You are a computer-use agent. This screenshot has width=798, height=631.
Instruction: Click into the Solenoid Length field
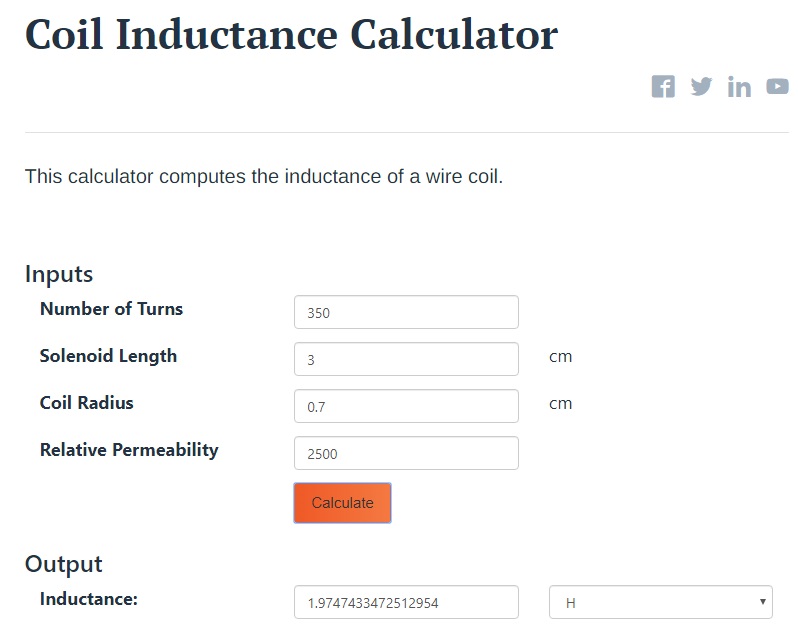406,359
